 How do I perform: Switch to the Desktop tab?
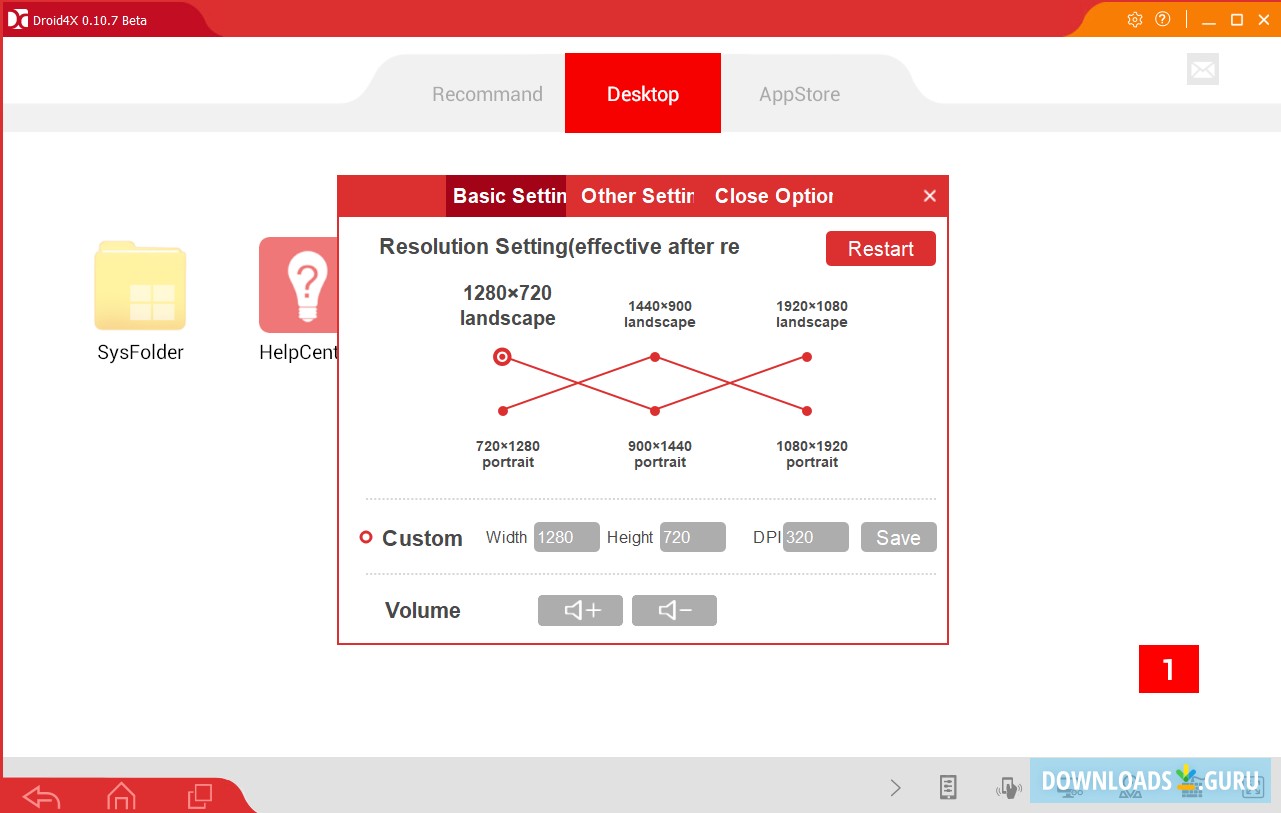643,93
